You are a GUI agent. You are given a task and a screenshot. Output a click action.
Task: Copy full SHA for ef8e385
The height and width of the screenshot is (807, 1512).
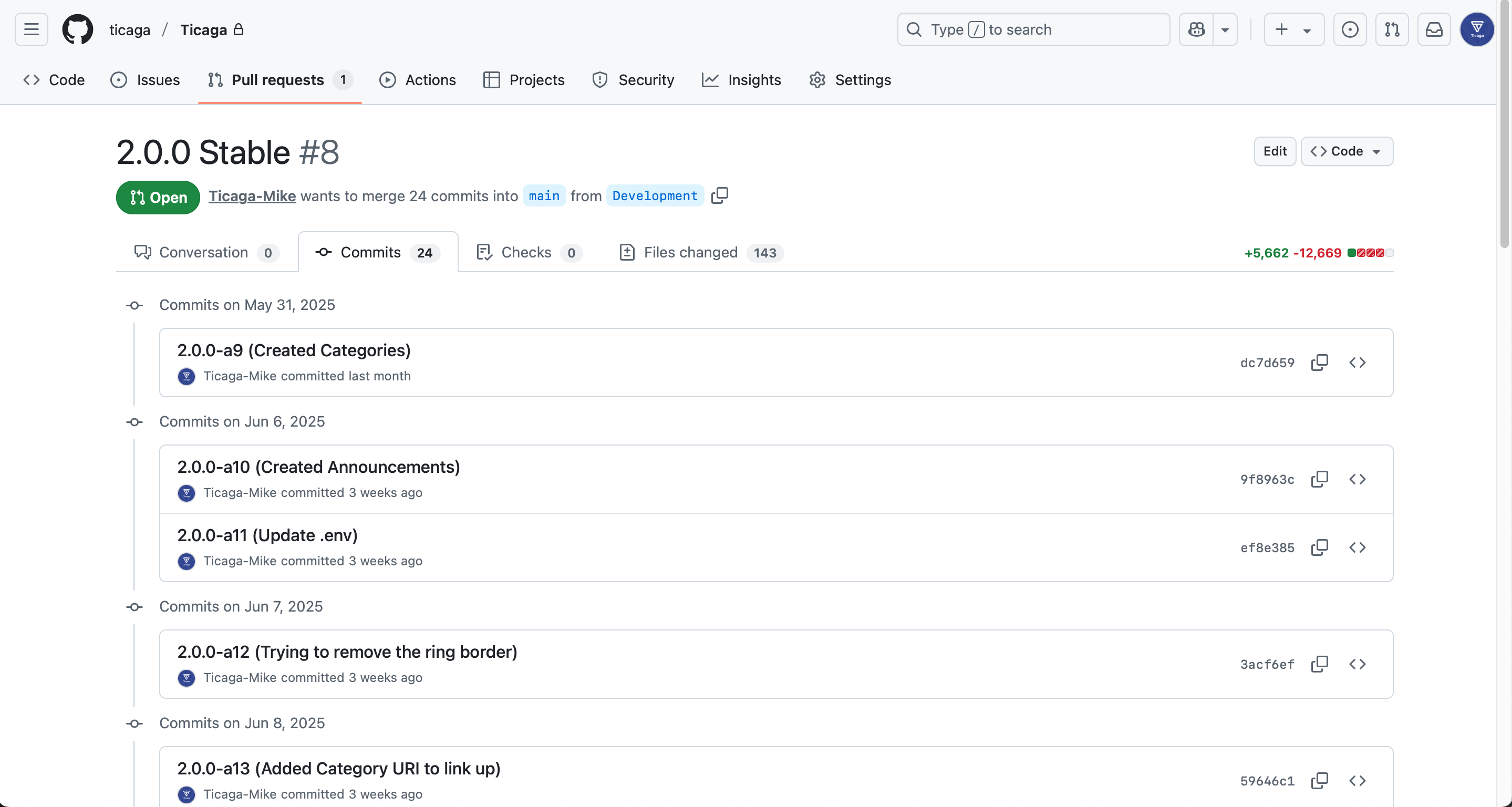[x=1320, y=547]
